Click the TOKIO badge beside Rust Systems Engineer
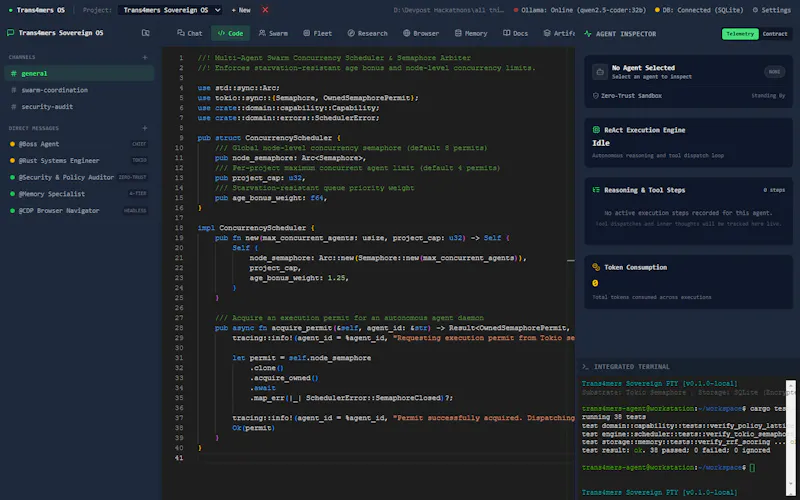The image size is (800, 500). click(139, 160)
